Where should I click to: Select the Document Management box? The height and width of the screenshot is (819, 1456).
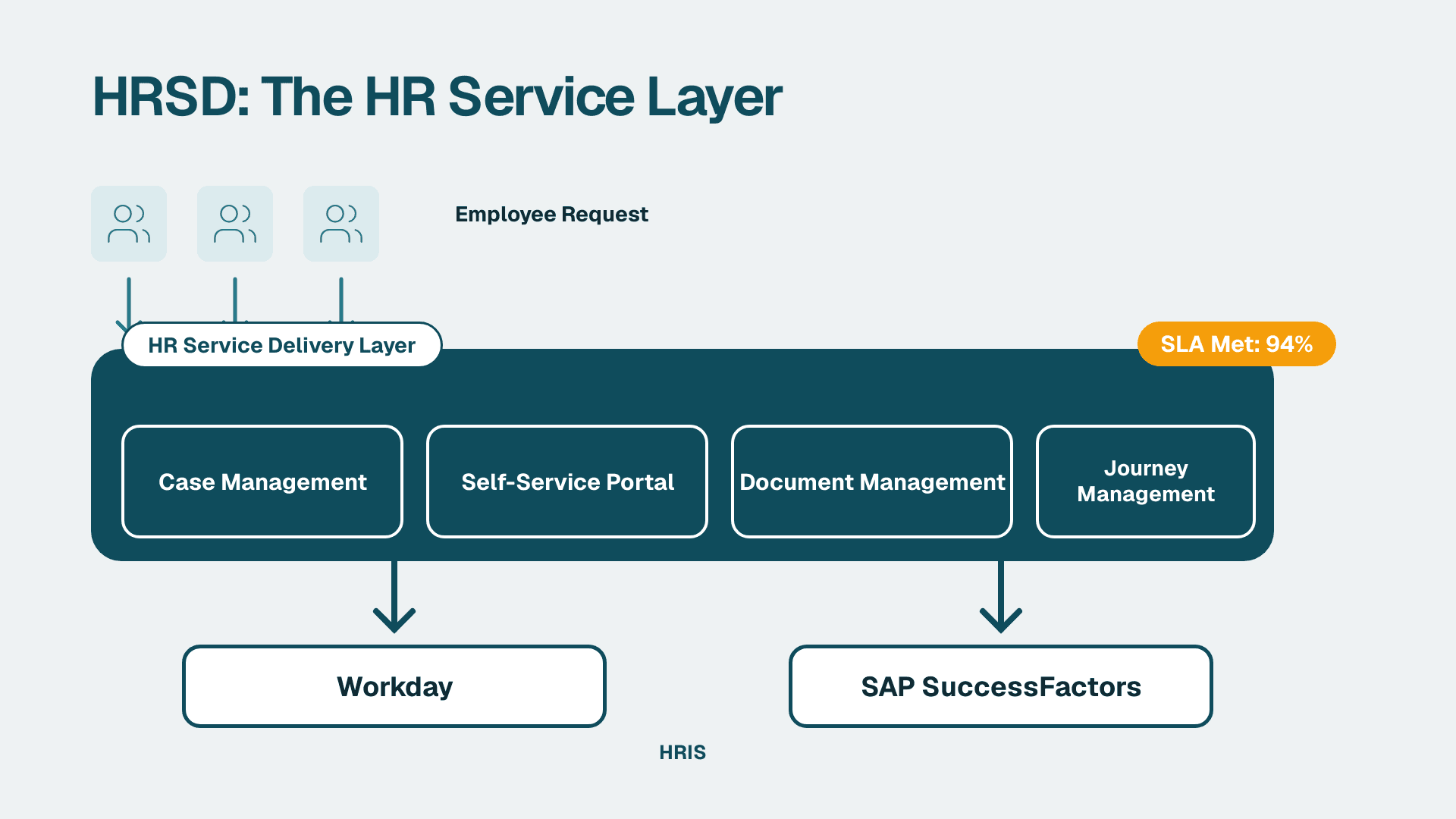[872, 482]
